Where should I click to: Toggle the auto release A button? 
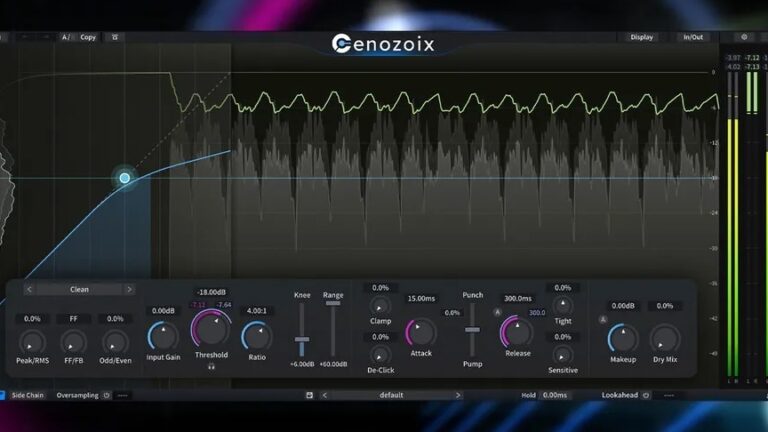pos(497,312)
